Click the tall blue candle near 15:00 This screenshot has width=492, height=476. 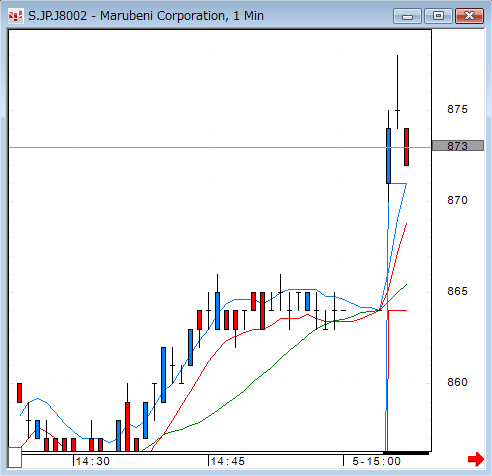[x=388, y=156]
